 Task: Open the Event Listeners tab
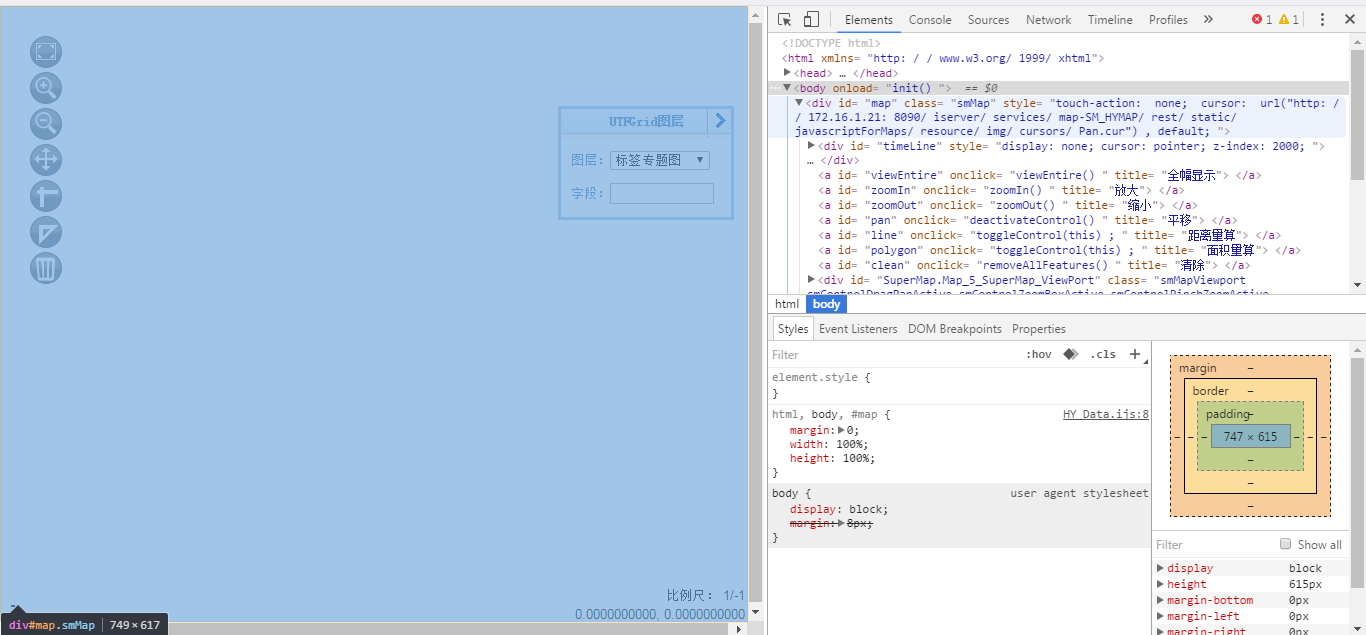point(858,329)
